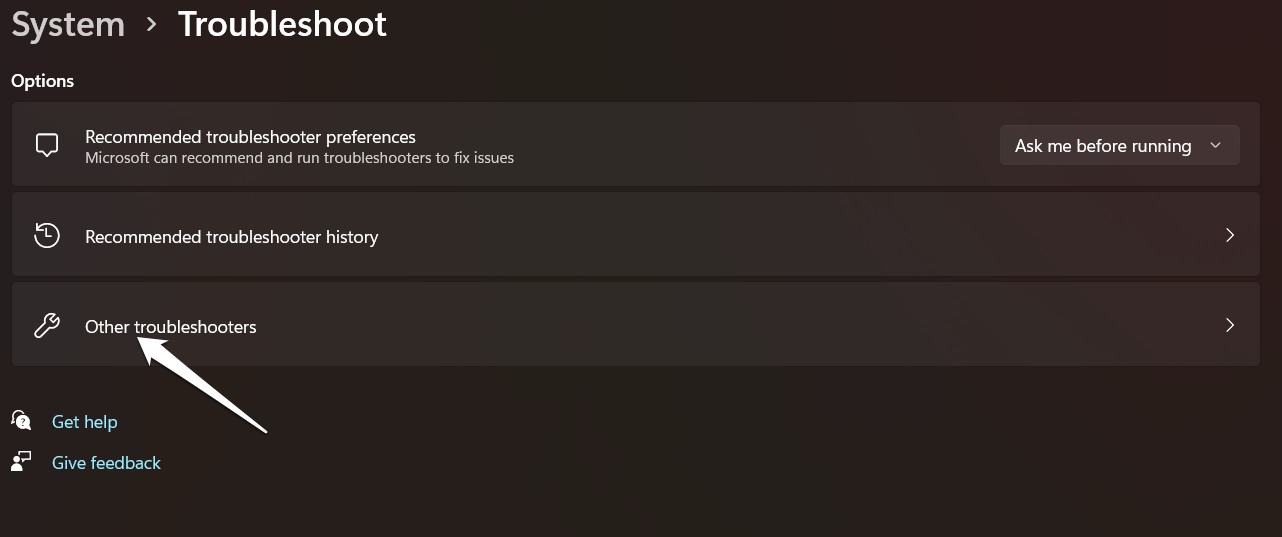Open the Give feedback link
1282x537 pixels.
tap(106, 463)
